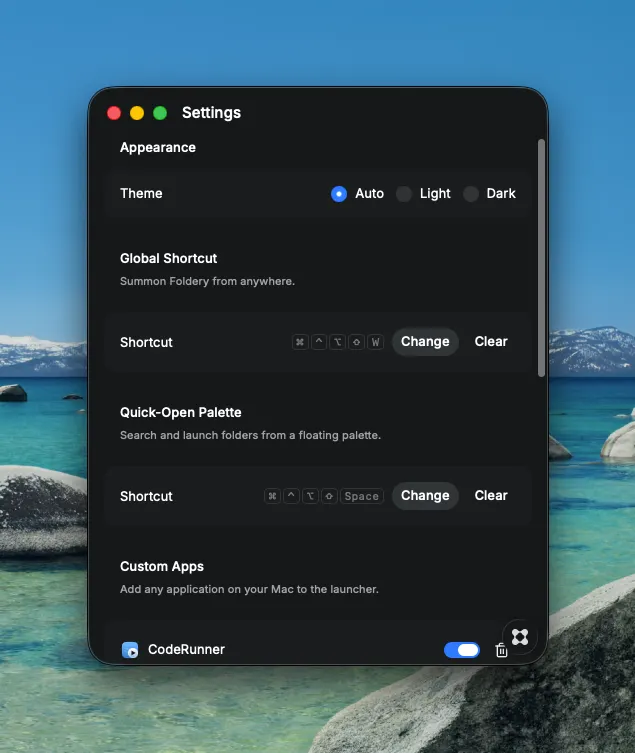The image size is (635, 753).
Task: Click the Settings window scrollbar
Action: click(541, 258)
